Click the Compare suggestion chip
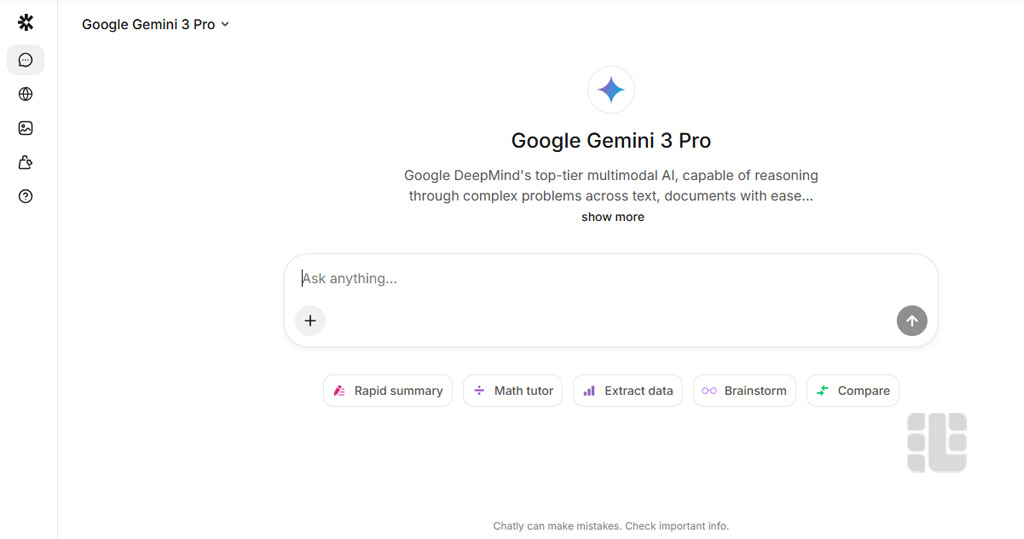The image size is (1024, 539). point(853,391)
